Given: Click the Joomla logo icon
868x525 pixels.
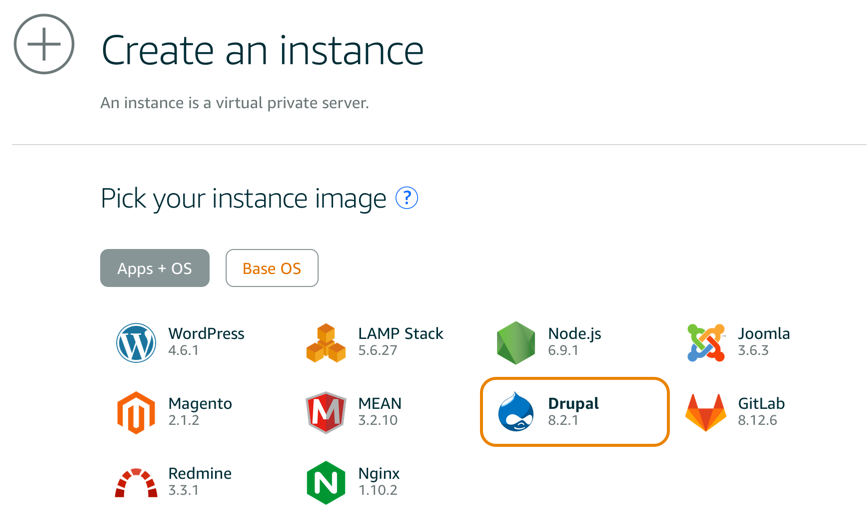Looking at the screenshot, I should [x=706, y=343].
